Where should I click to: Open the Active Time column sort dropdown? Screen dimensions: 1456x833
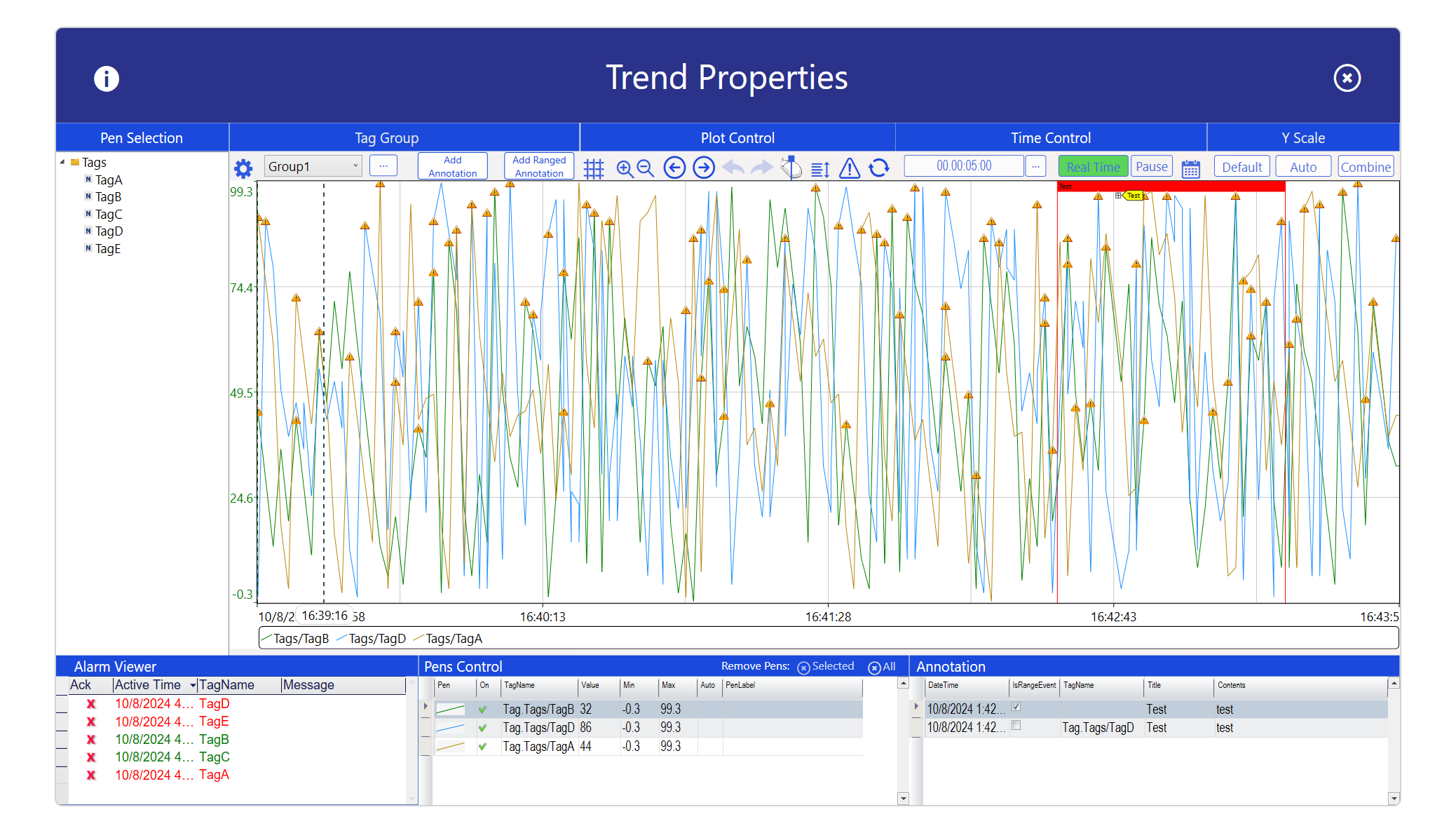193,685
